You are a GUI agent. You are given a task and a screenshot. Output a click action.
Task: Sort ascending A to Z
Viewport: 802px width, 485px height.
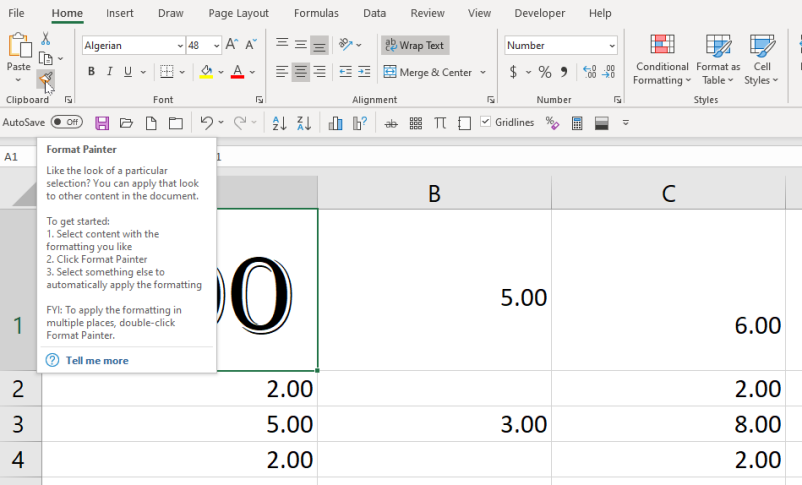point(279,123)
